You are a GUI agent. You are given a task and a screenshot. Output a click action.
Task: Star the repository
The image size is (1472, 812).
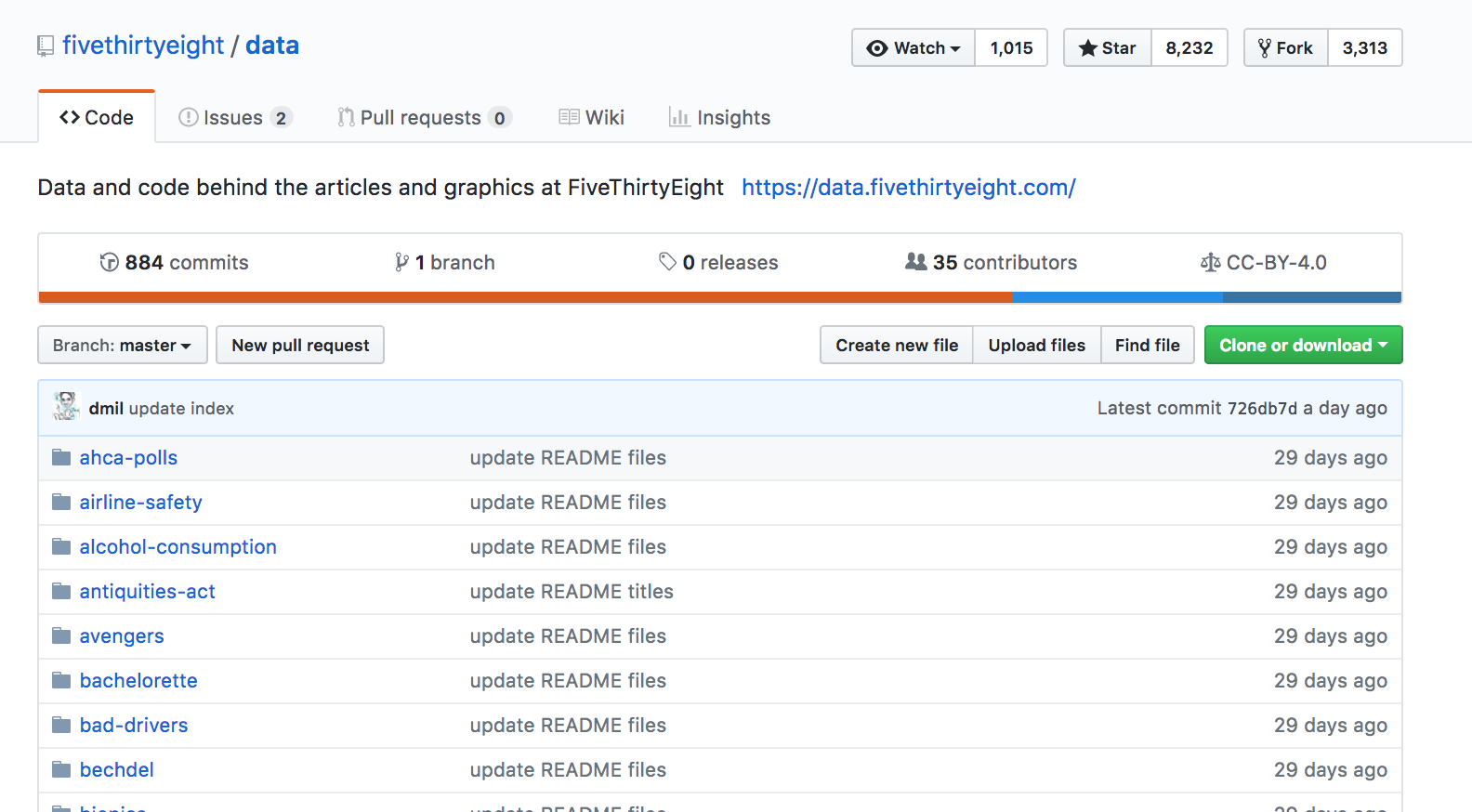coord(1108,48)
